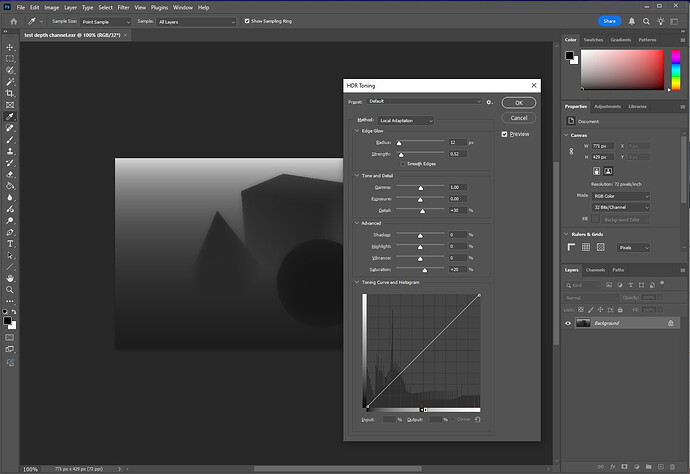This screenshot has width=690, height=474.
Task: Select the Crop tool
Action: 10,93
